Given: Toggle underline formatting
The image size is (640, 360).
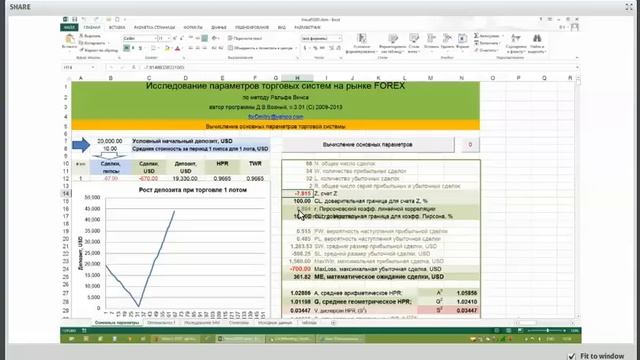Looking at the screenshot, I should [x=140, y=49].
